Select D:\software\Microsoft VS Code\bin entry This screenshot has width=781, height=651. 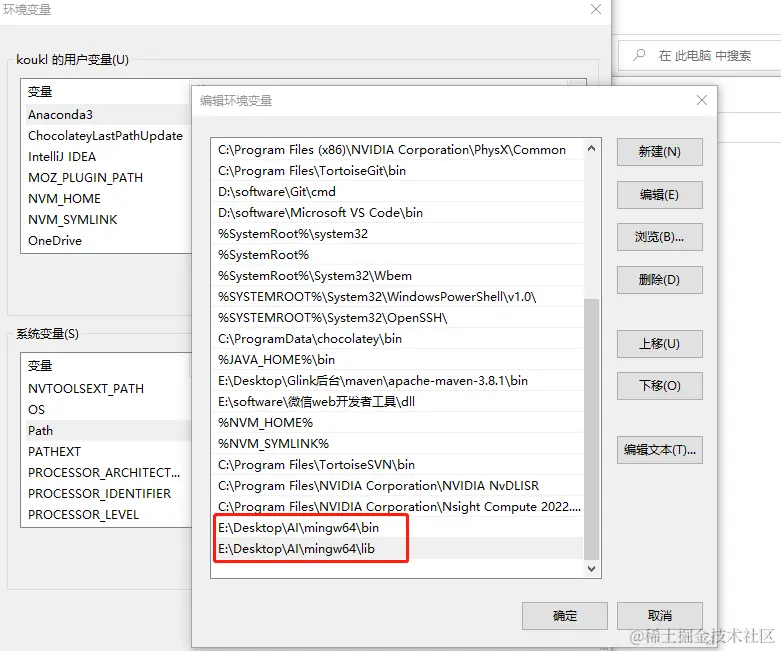coord(397,213)
